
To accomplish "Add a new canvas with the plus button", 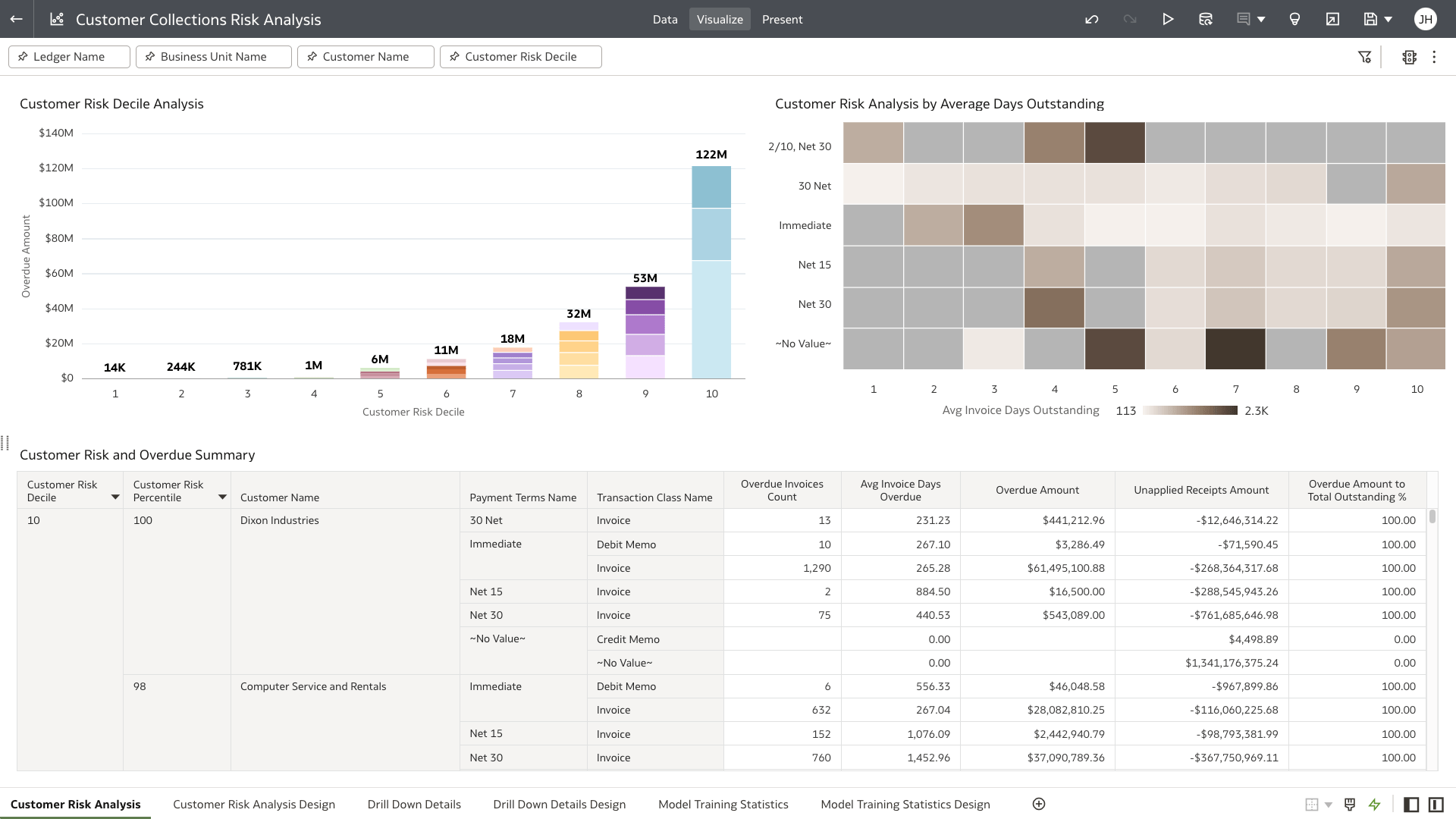I will [x=1039, y=804].
